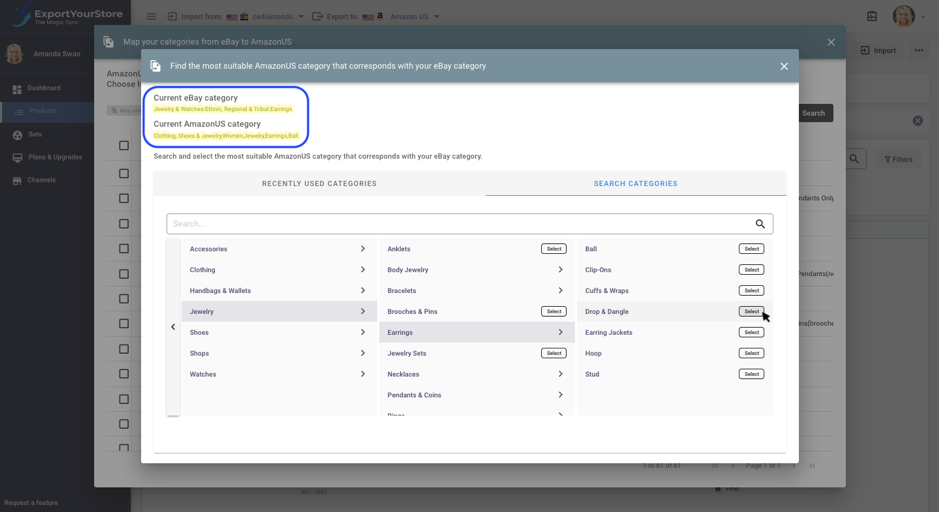The image size is (939, 512).
Task: Select the Earring Jackets category
Action: [752, 332]
